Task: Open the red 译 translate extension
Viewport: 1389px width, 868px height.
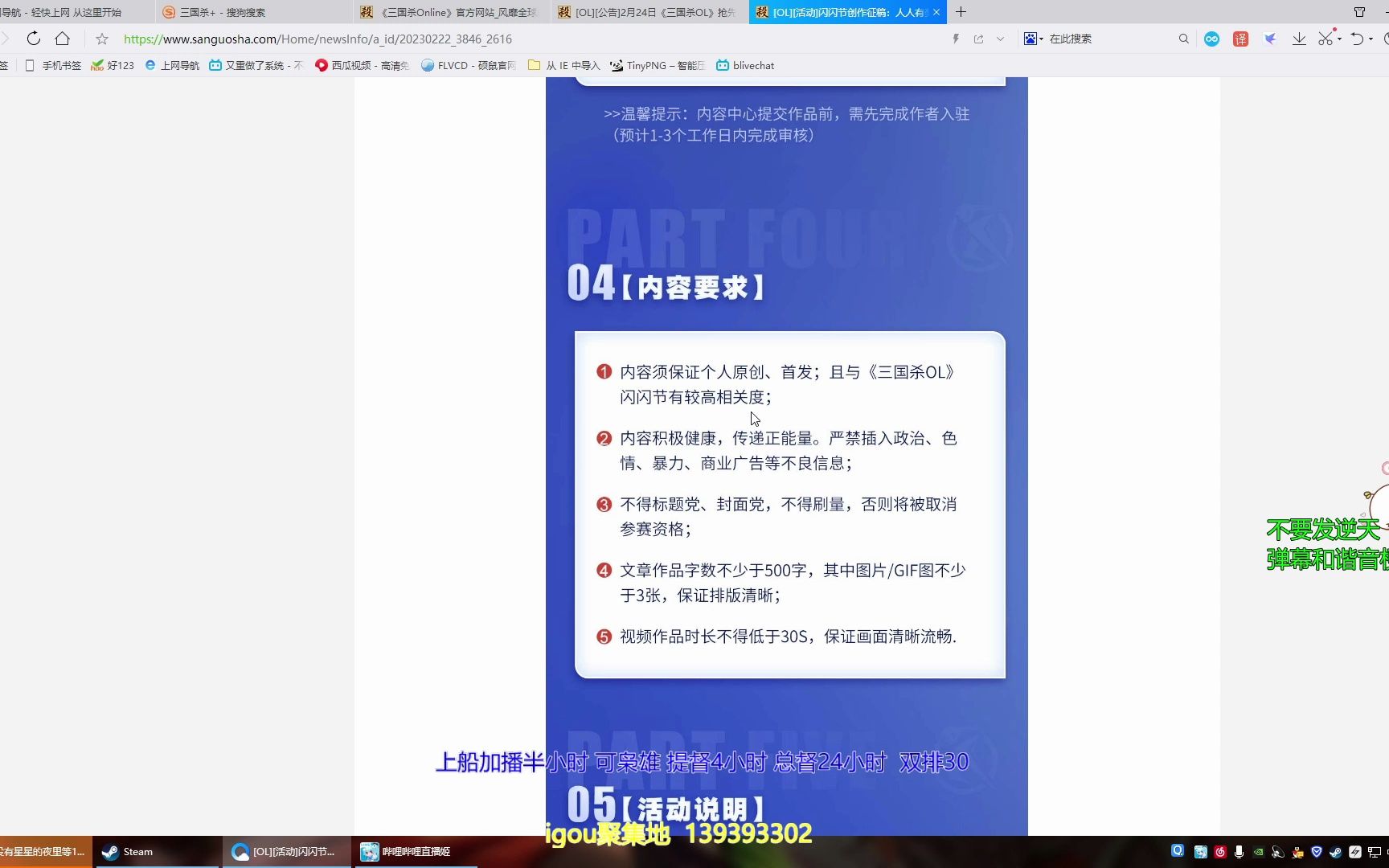Action: tap(1240, 39)
